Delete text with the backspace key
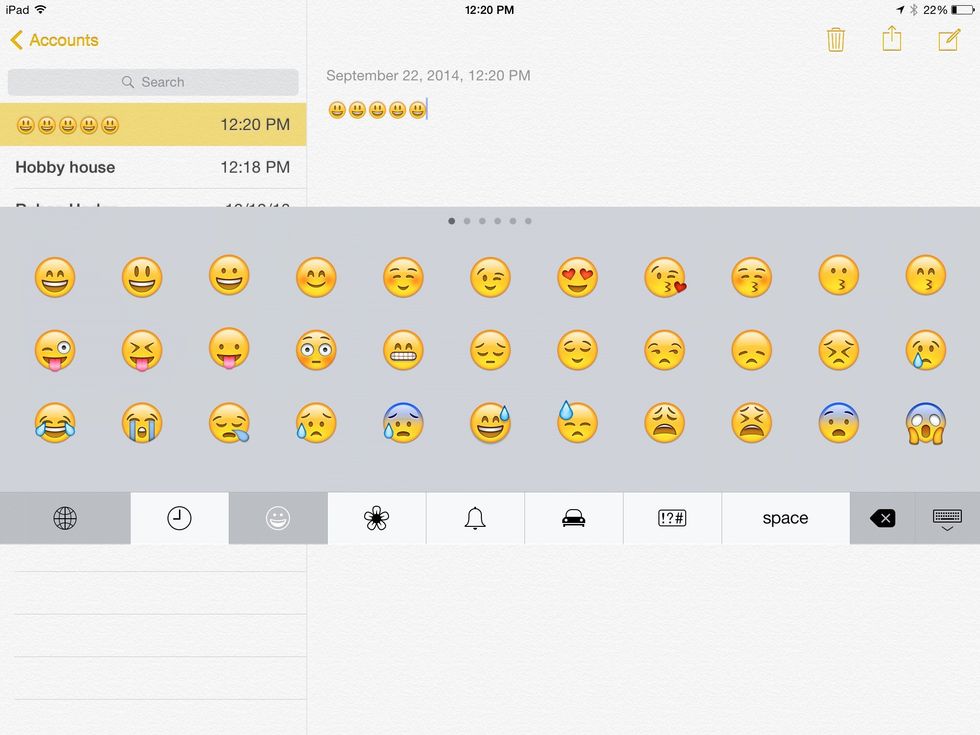The height and width of the screenshot is (735, 980). 881,518
